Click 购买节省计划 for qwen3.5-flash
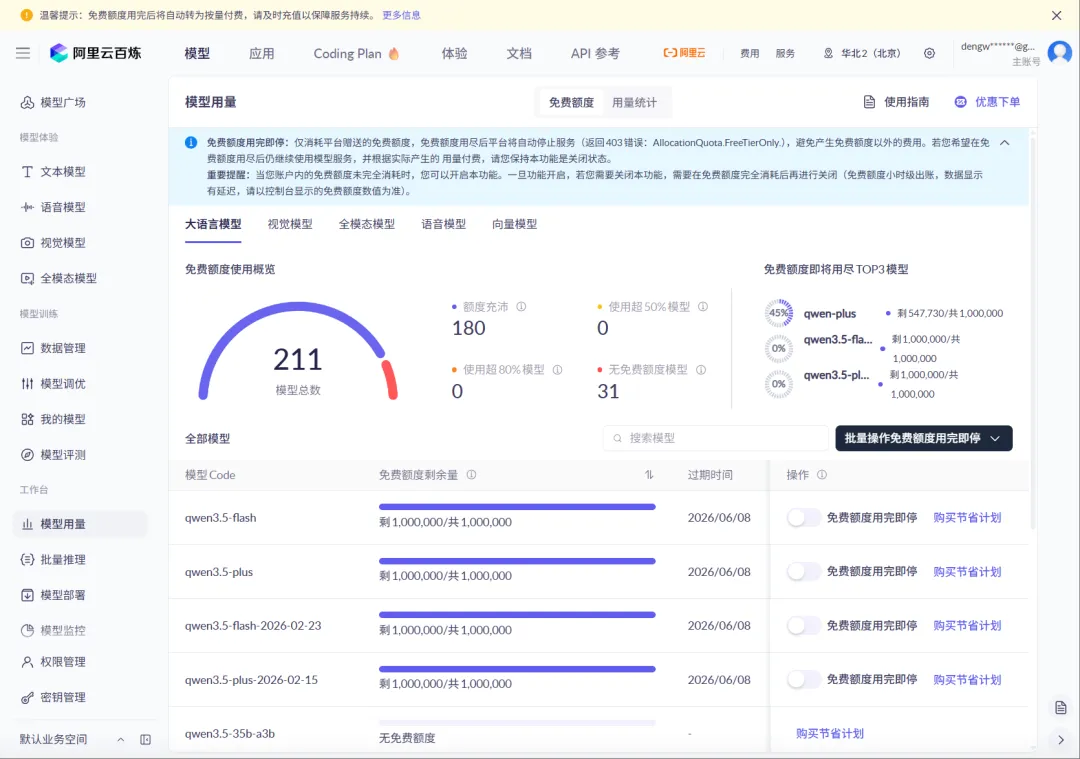This screenshot has height=759, width=1080. pyautogui.click(x=967, y=517)
